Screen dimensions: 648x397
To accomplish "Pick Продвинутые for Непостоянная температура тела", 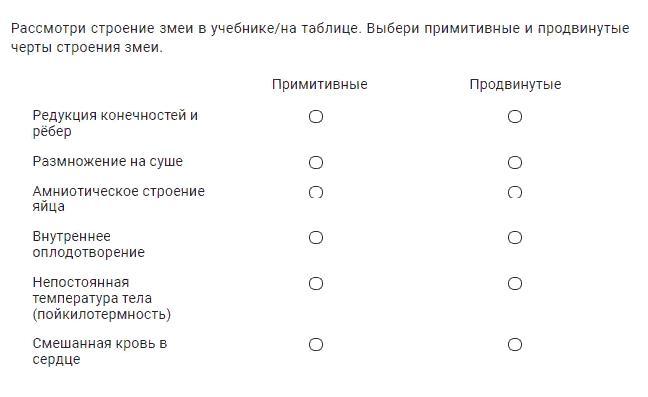I will pos(515,283).
